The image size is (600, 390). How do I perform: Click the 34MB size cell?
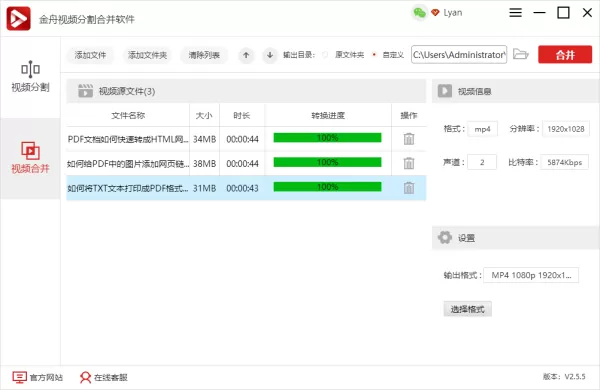[204, 139]
